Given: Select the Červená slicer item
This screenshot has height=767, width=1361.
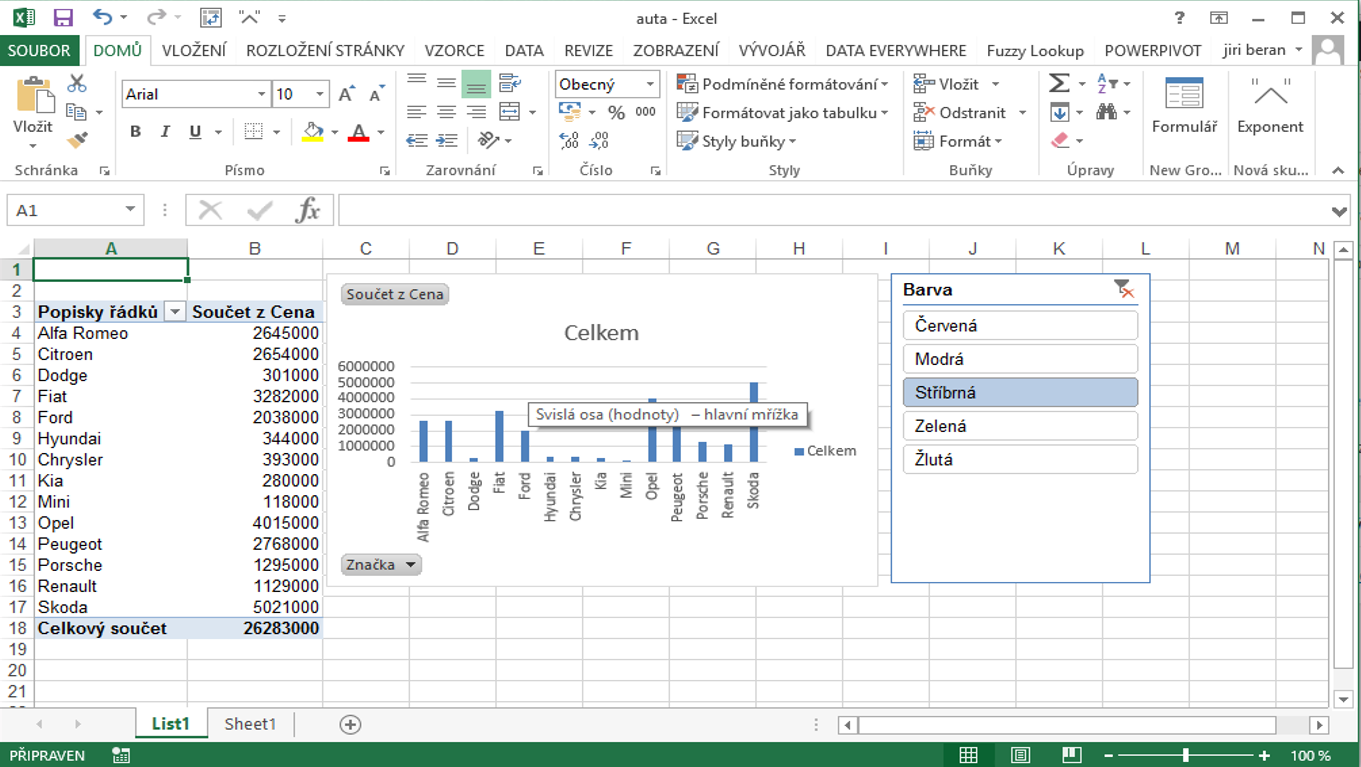Looking at the screenshot, I should point(1020,325).
